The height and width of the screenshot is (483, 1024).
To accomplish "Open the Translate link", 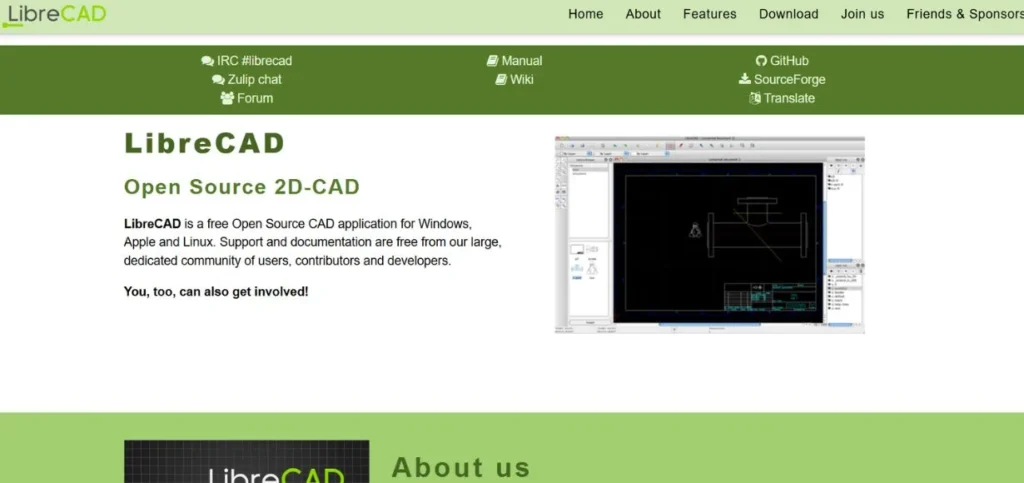I will (x=790, y=99).
